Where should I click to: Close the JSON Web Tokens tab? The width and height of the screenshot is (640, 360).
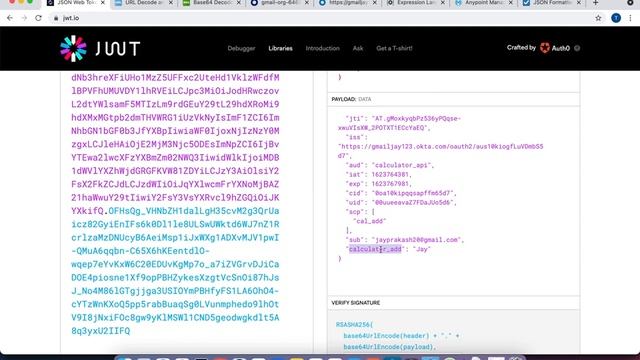point(102,3)
